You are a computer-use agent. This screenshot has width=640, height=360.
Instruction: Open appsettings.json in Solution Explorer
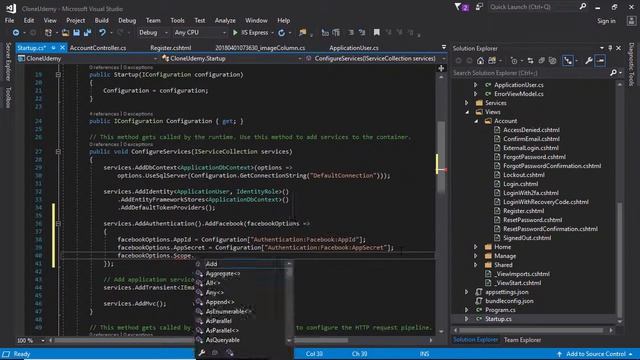click(x=507, y=292)
